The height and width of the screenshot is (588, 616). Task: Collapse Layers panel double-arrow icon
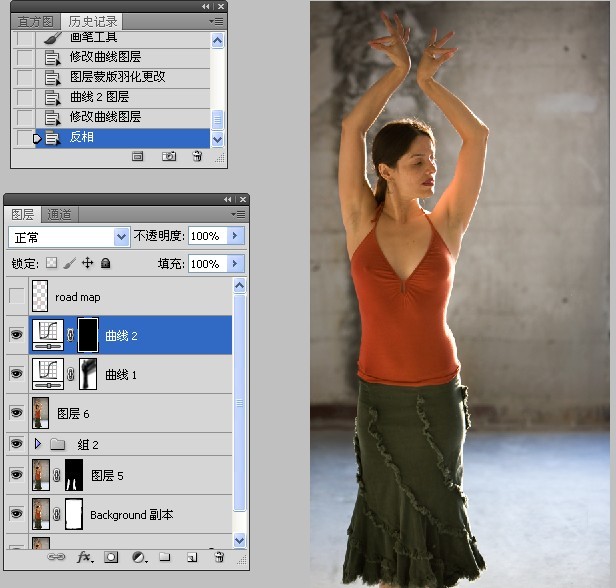pos(227,200)
